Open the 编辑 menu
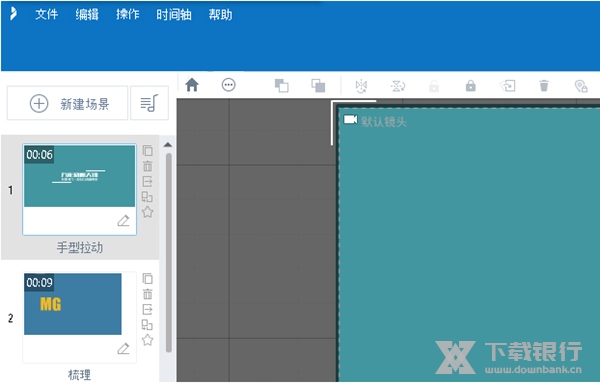600x383 pixels. pyautogui.click(x=87, y=15)
